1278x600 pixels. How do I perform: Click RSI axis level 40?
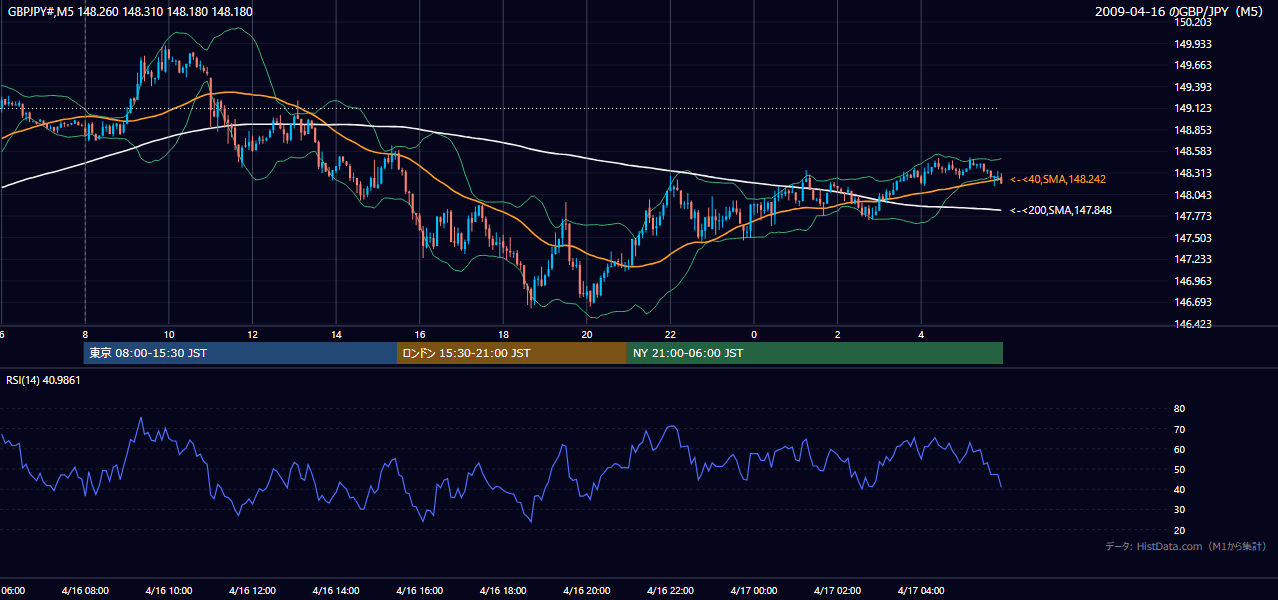pos(1180,489)
